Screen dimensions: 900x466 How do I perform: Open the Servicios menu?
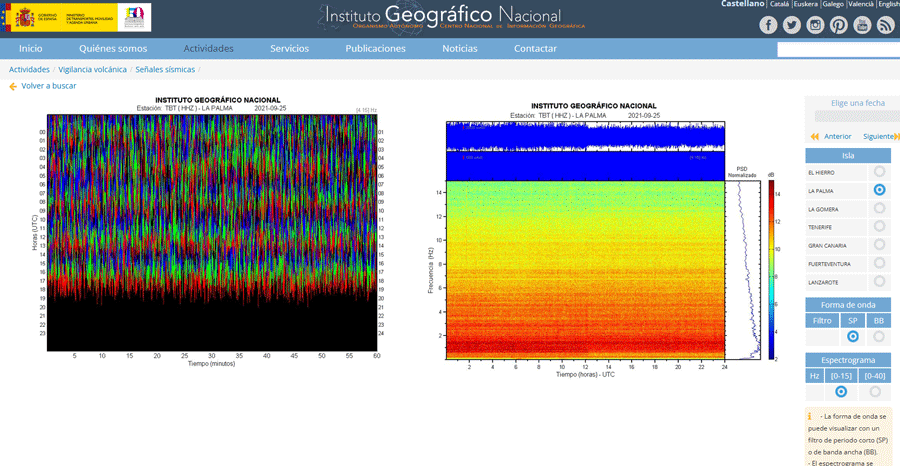click(289, 49)
